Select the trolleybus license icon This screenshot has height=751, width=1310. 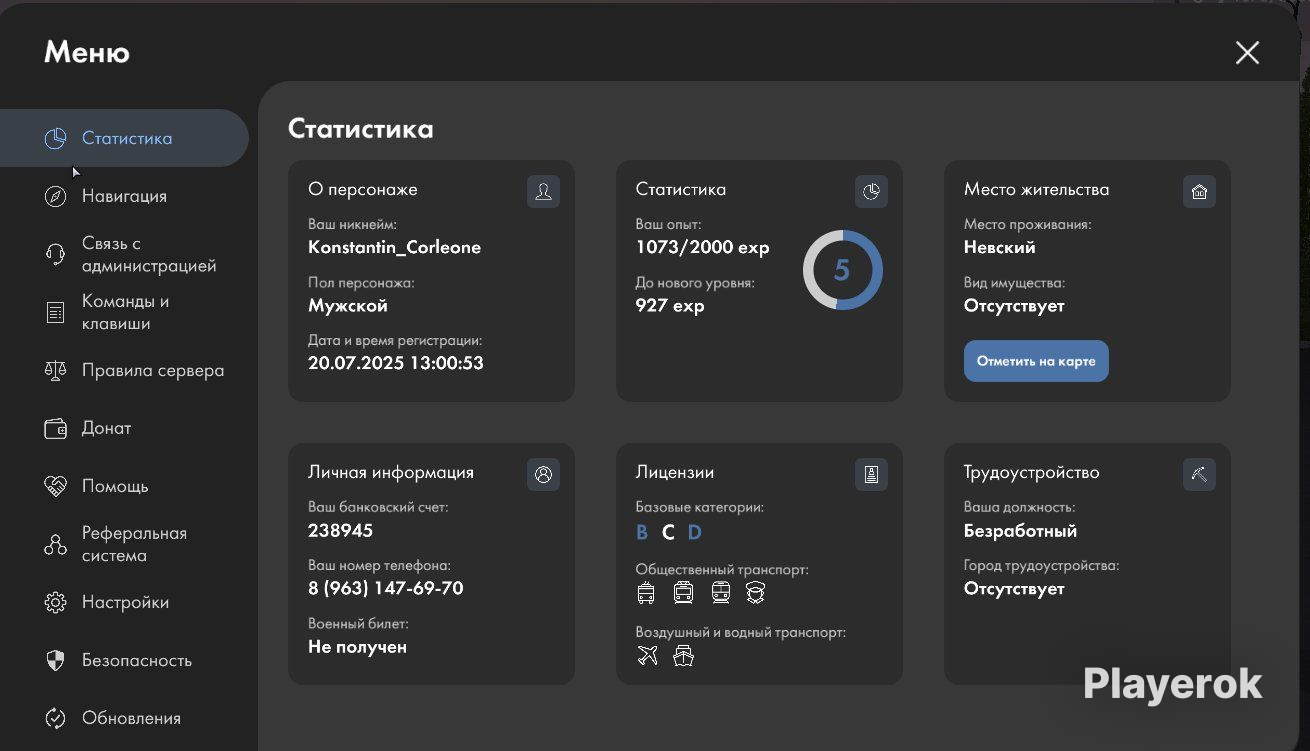[646, 593]
